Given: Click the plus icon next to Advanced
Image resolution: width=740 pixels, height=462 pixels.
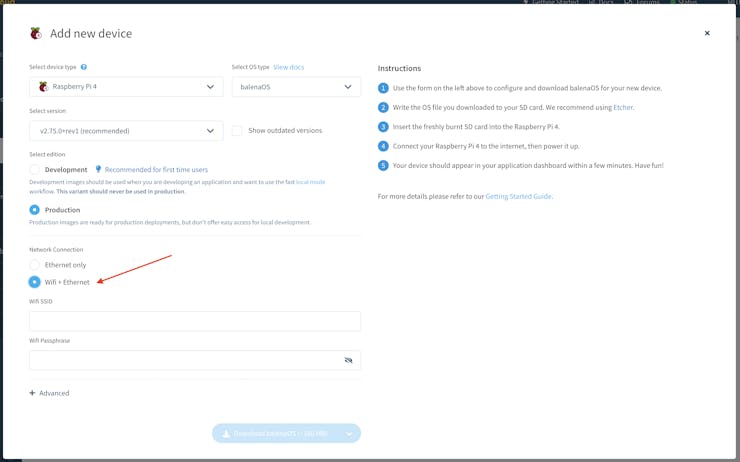Looking at the screenshot, I should [32, 393].
